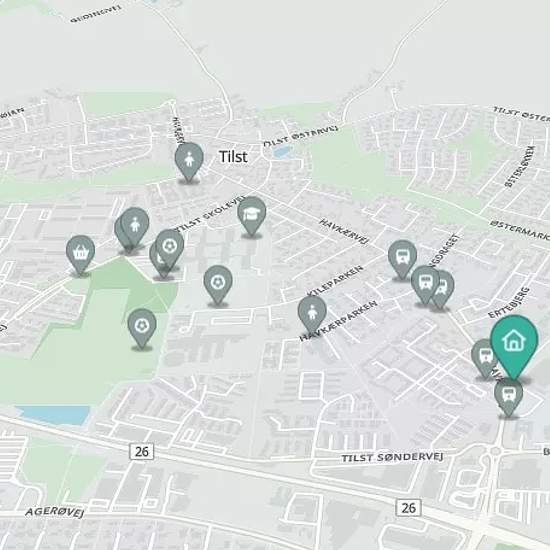The height and width of the screenshot is (550, 550).
Task: Select the bus pin near Havkærvej
Action: point(402,259)
